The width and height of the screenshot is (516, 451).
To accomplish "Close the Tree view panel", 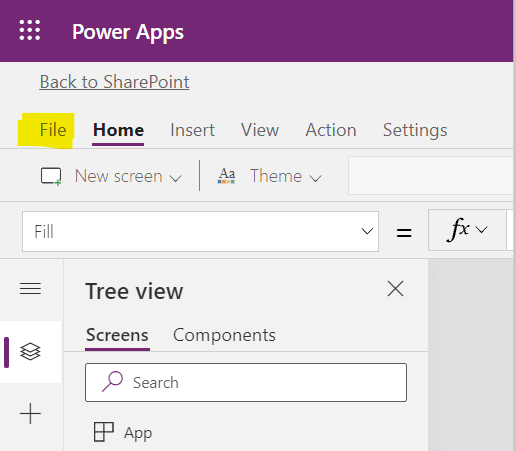I will 396,288.
